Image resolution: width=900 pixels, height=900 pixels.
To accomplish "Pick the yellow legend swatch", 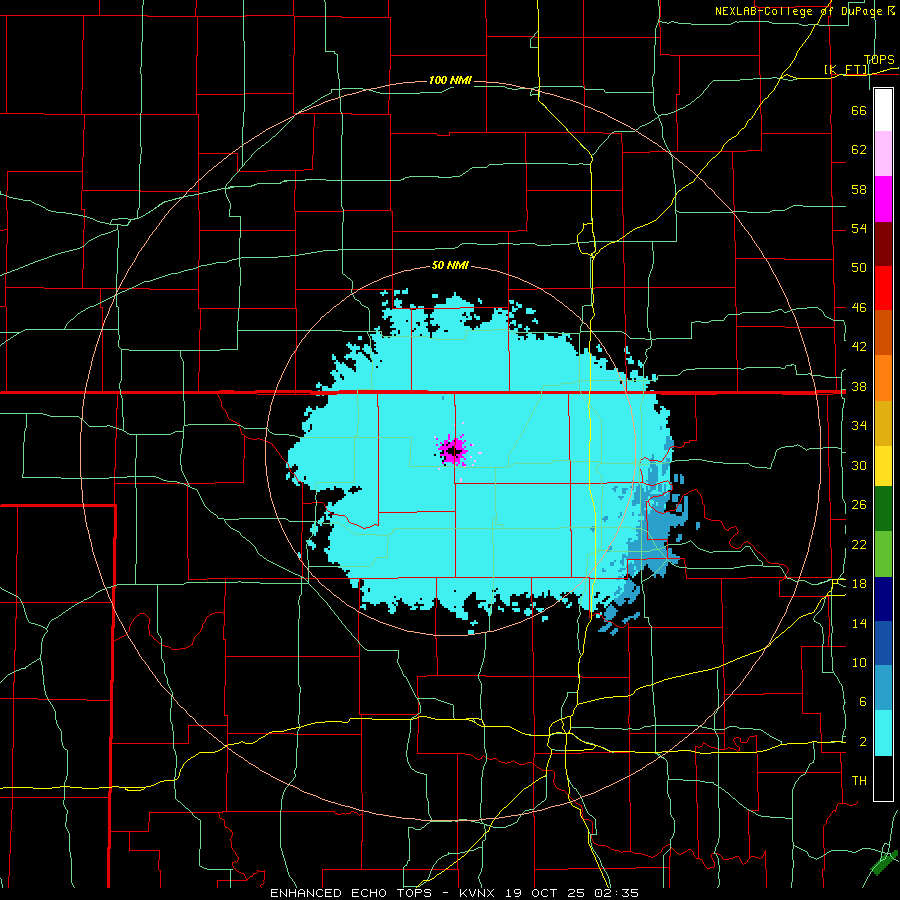I will 883,466.
